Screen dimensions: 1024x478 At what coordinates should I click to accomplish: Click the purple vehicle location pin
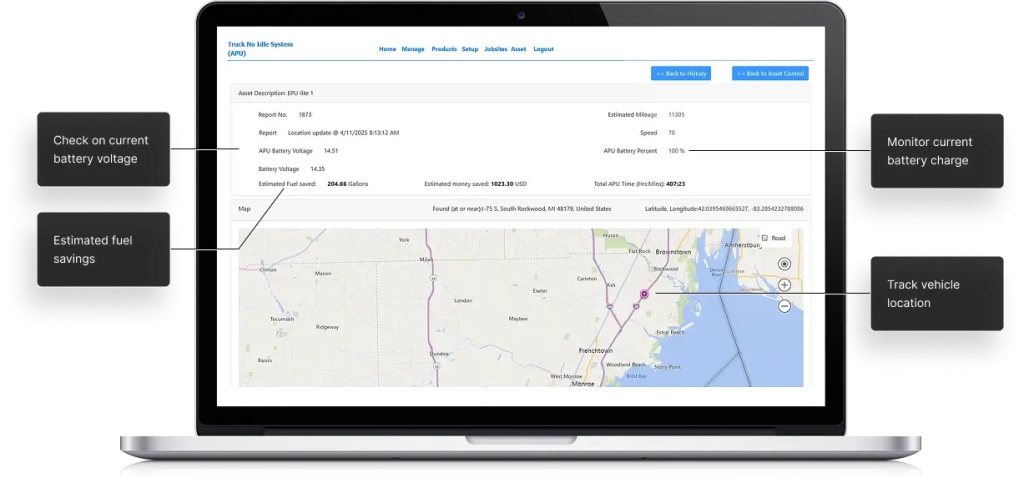tap(644, 294)
